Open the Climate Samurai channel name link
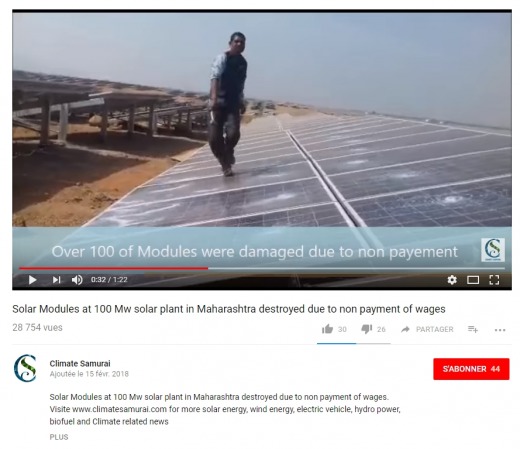The image size is (520, 449). pos(80,363)
